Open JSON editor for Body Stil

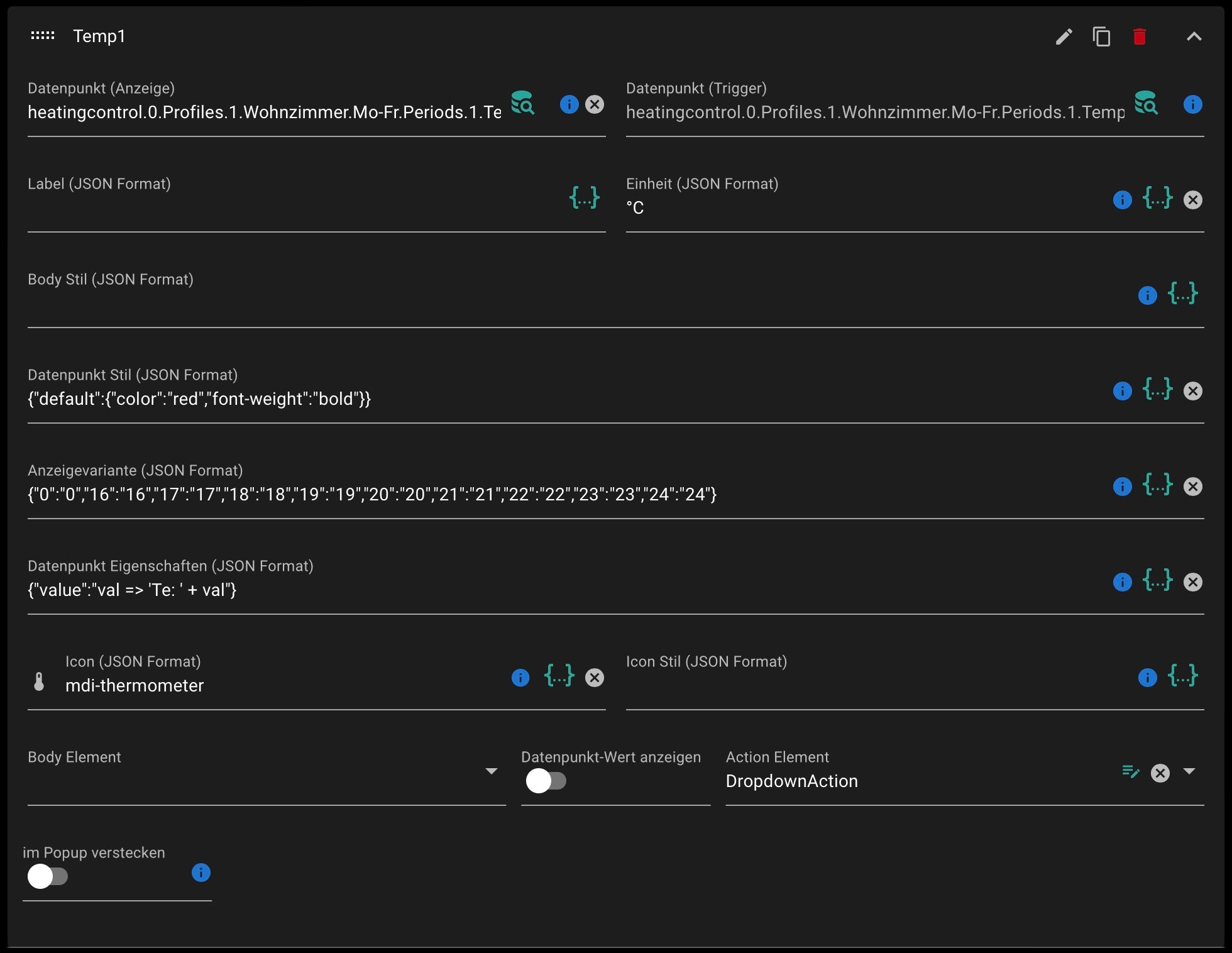click(x=1182, y=294)
